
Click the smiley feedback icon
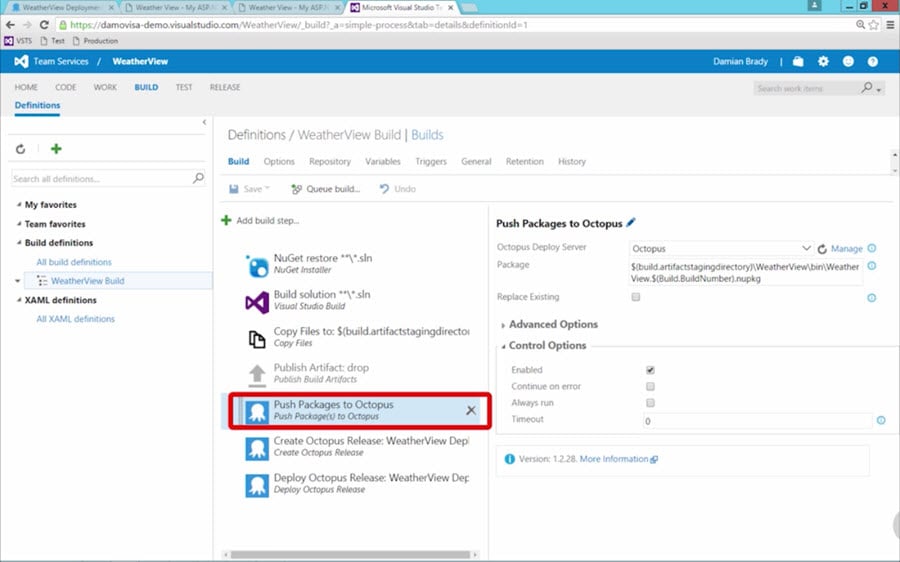pos(848,61)
